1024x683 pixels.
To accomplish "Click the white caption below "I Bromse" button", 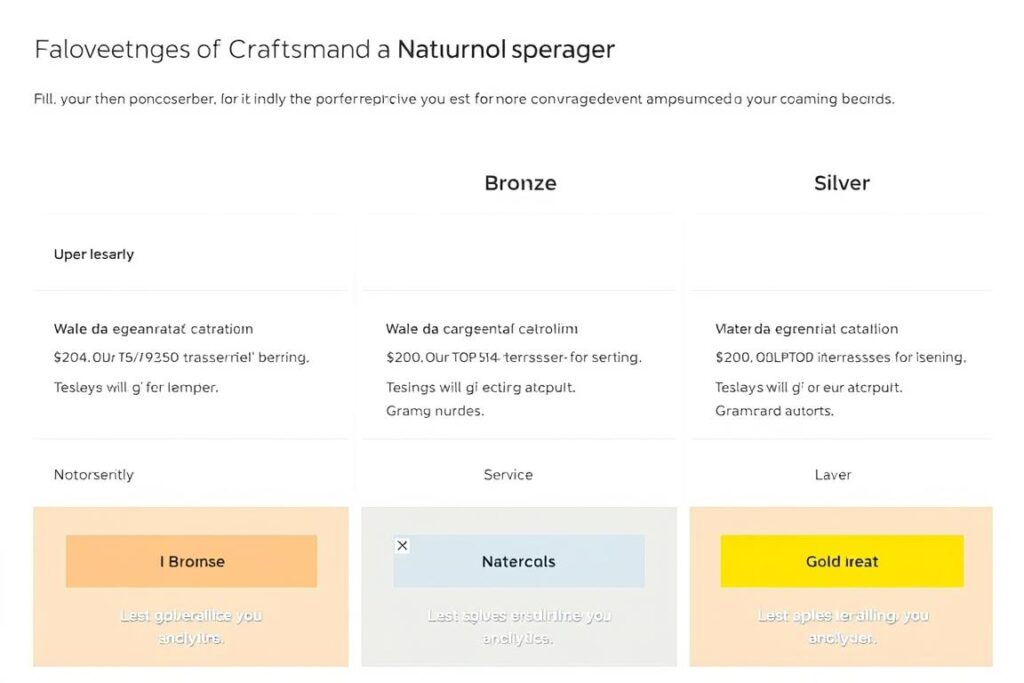I will (191, 626).
